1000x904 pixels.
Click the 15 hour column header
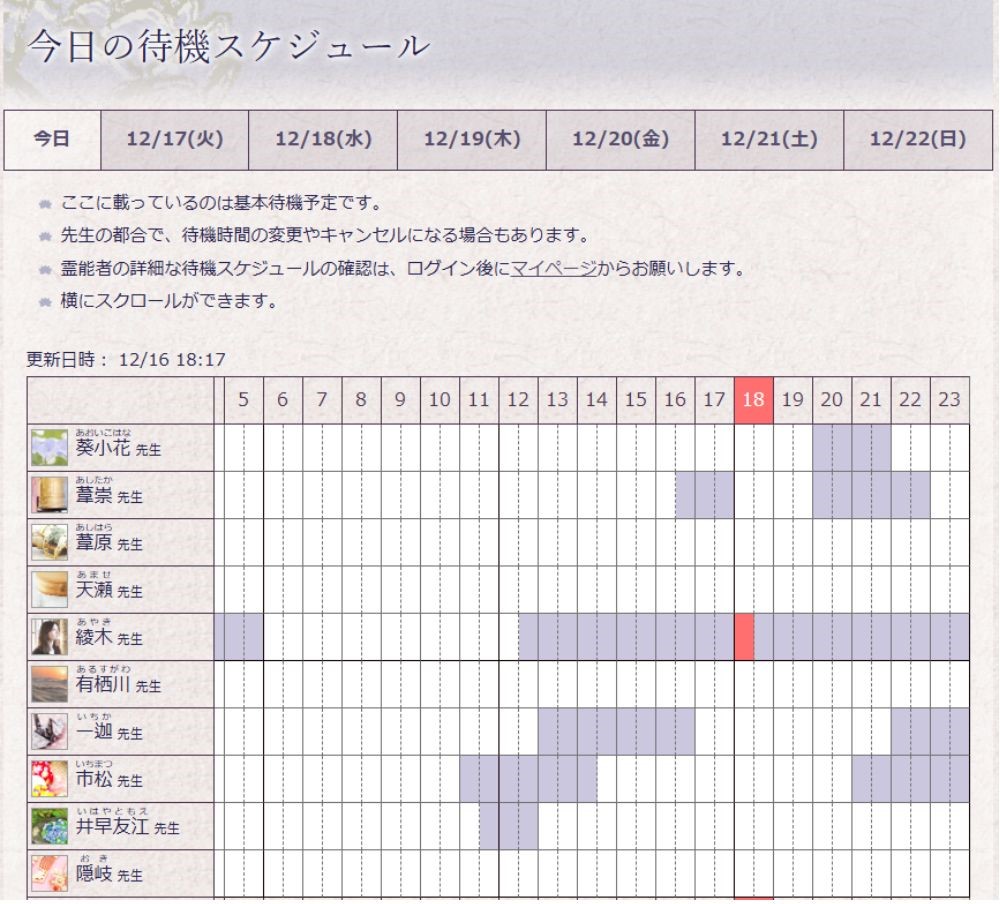[x=636, y=400]
